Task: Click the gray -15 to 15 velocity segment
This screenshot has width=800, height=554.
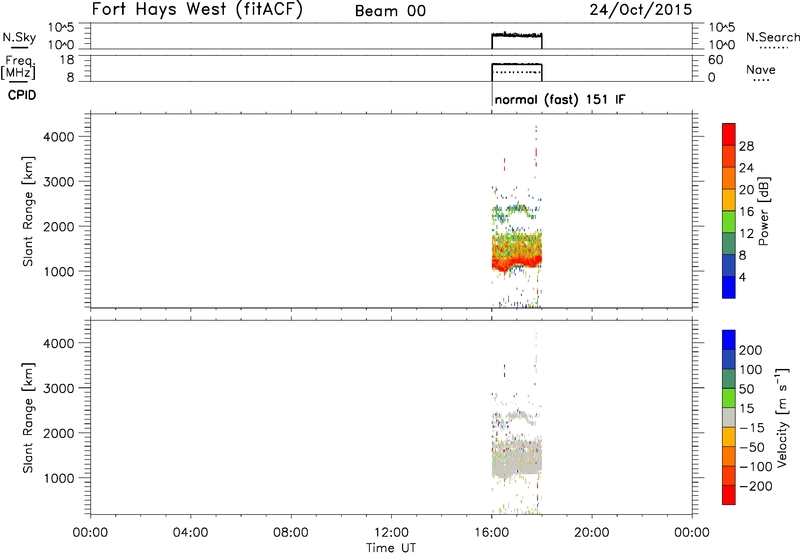Action: [x=729, y=417]
